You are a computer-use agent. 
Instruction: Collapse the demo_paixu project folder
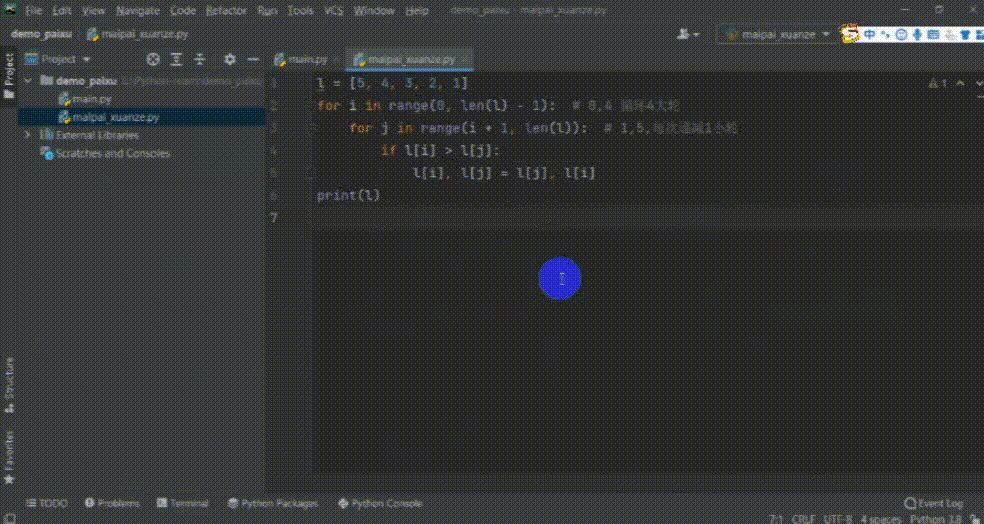click(x=28, y=81)
